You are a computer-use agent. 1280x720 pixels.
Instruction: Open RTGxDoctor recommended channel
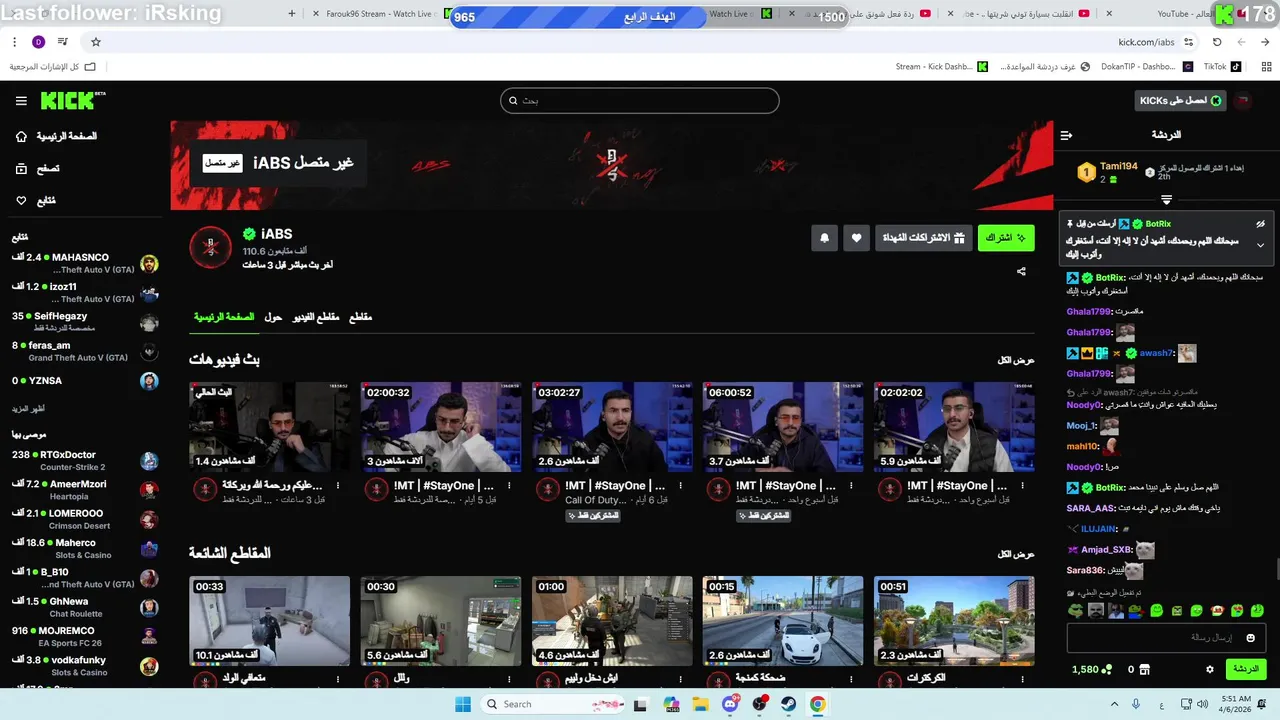coord(85,461)
